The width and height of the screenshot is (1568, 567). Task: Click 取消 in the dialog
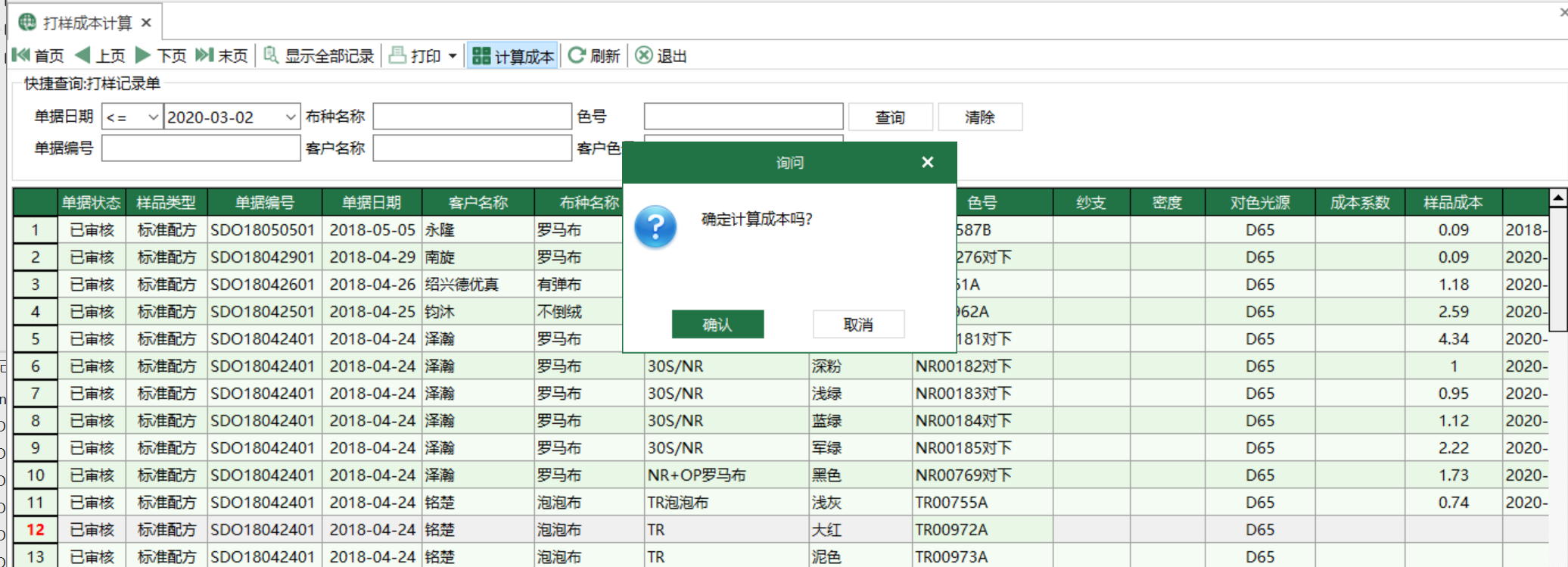click(x=858, y=325)
